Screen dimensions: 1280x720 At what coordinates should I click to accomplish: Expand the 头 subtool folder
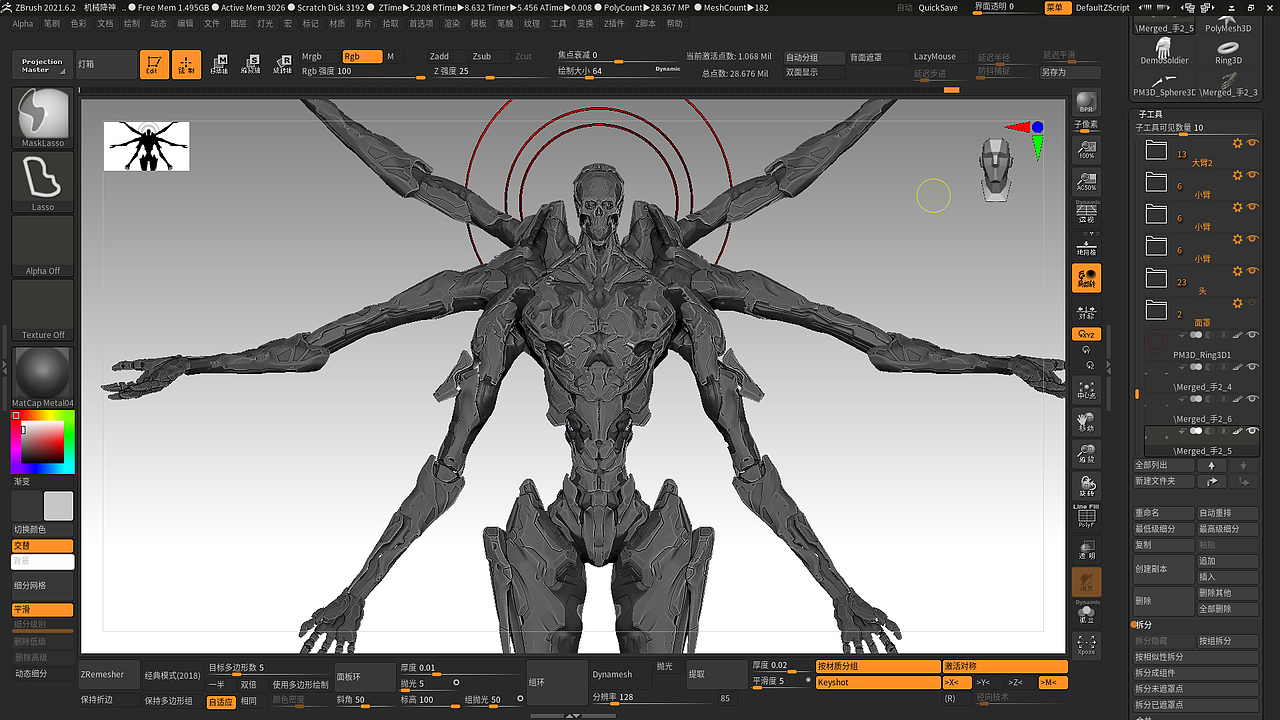(1157, 278)
